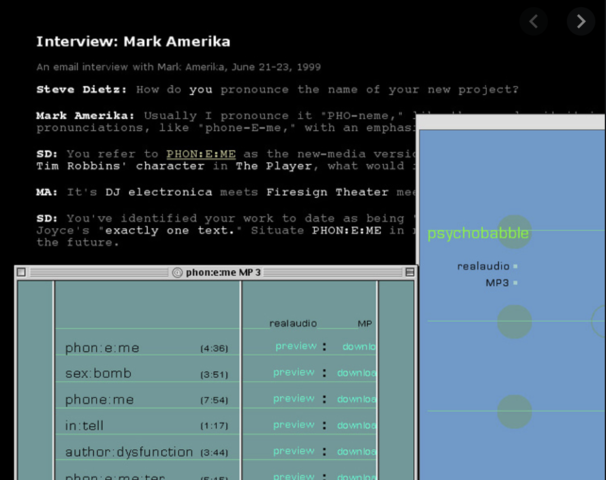The width and height of the screenshot is (606, 480).
Task: Download the phon:e:me MP3
Action: pyautogui.click(x=359, y=347)
